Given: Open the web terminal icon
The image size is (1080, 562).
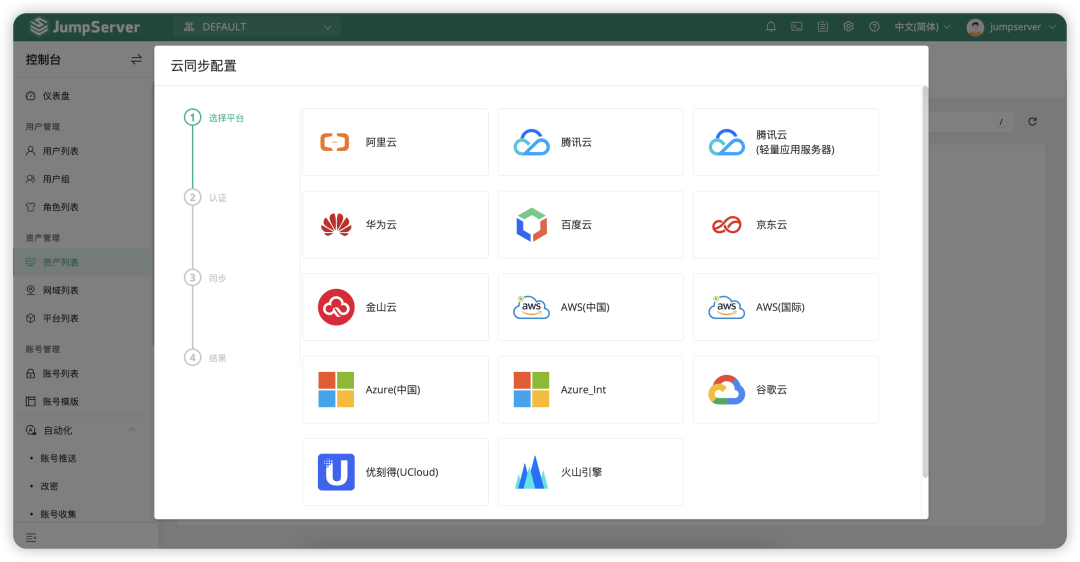Looking at the screenshot, I should point(797,27).
